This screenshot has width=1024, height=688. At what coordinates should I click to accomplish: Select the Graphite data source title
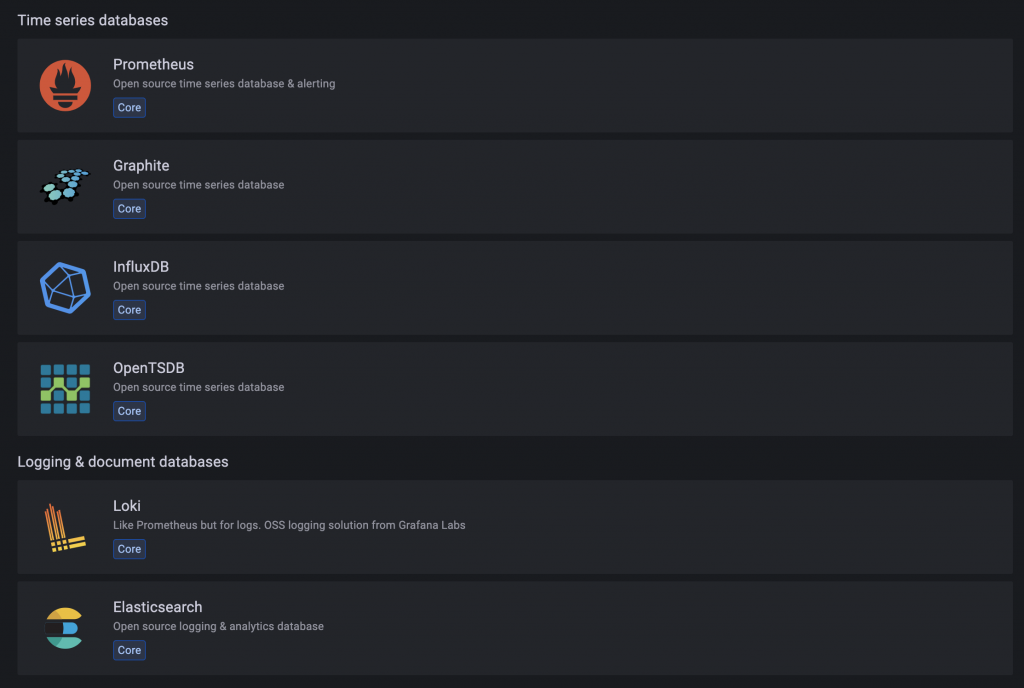tap(141, 165)
